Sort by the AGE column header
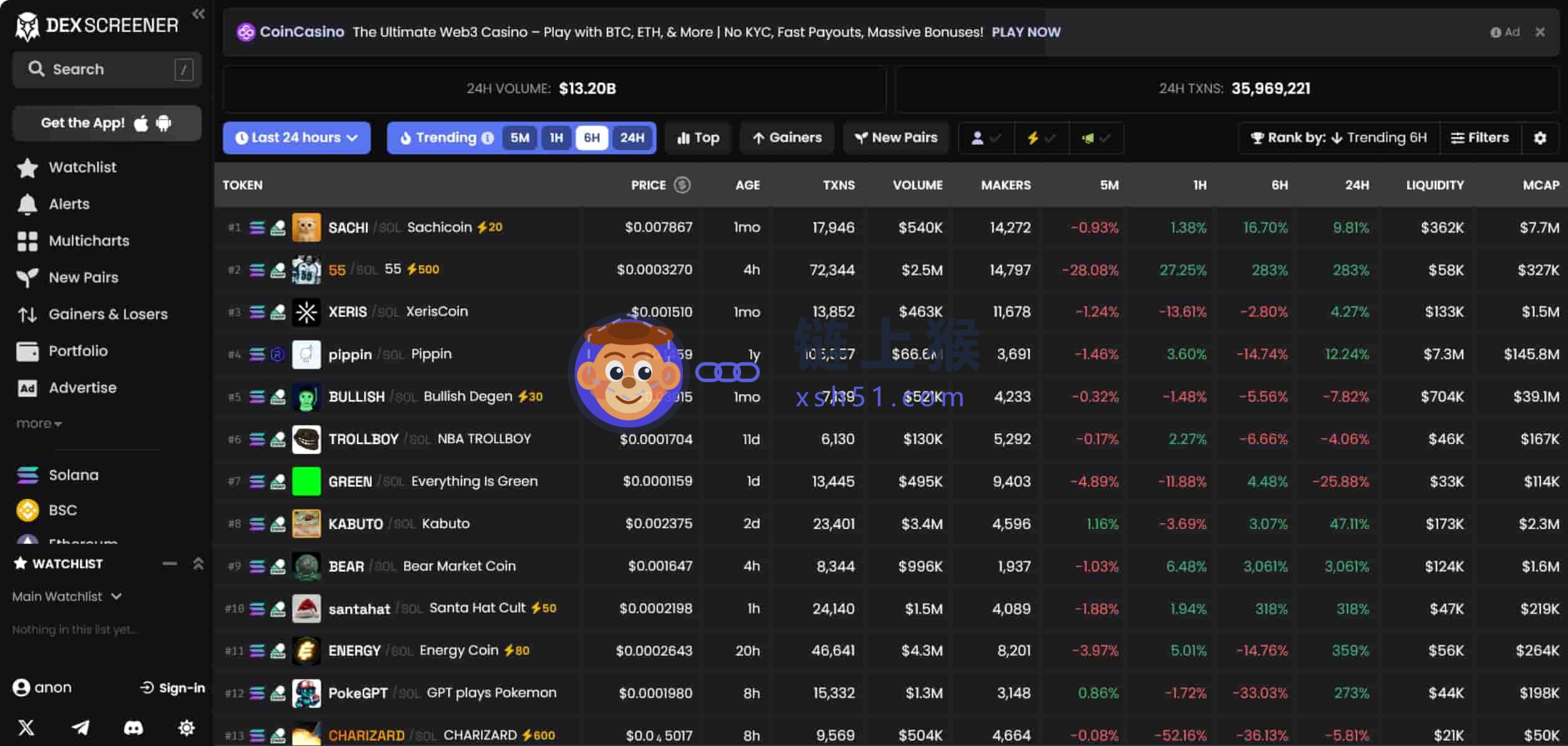 tap(748, 185)
